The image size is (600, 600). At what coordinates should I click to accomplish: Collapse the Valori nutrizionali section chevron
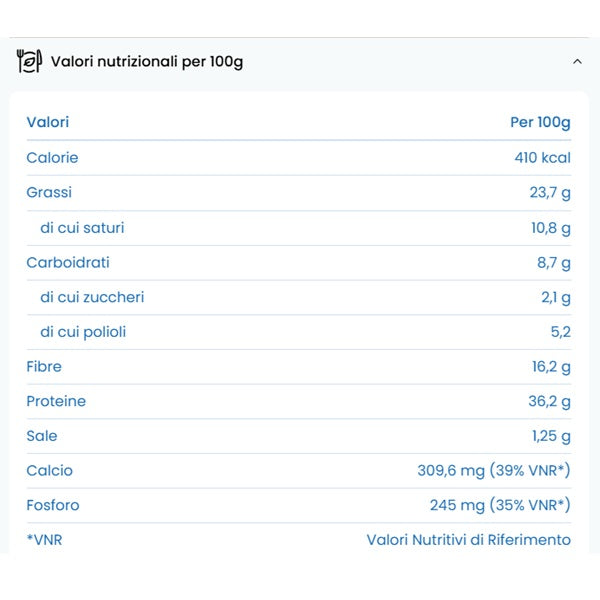[577, 62]
